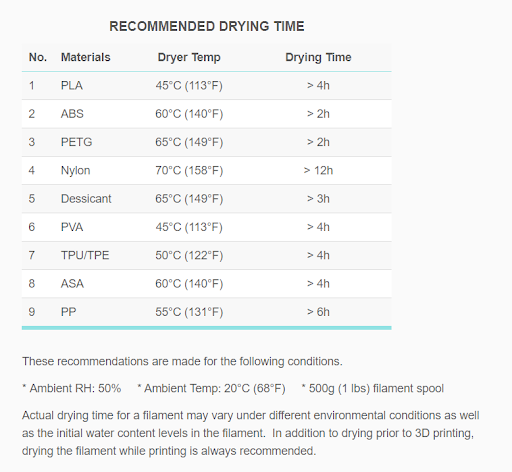The image size is (512, 472).
Task: Click ASA dryer temp 60°C (140°F)
Action: (x=189, y=284)
